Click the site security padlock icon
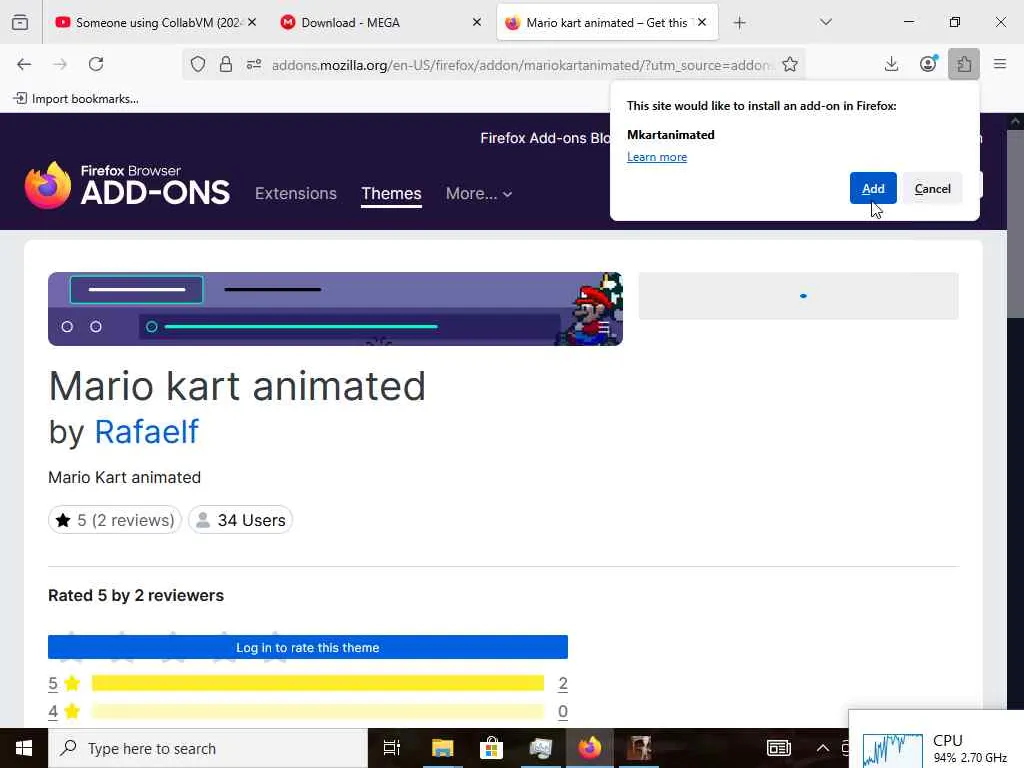 226,64
